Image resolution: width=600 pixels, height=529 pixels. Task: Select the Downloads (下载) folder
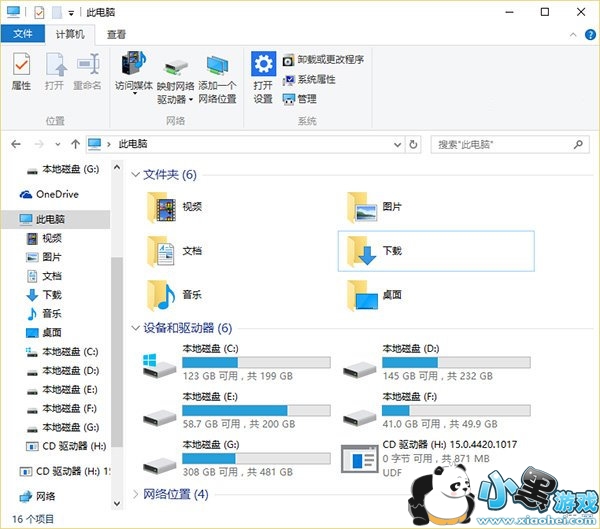point(436,251)
